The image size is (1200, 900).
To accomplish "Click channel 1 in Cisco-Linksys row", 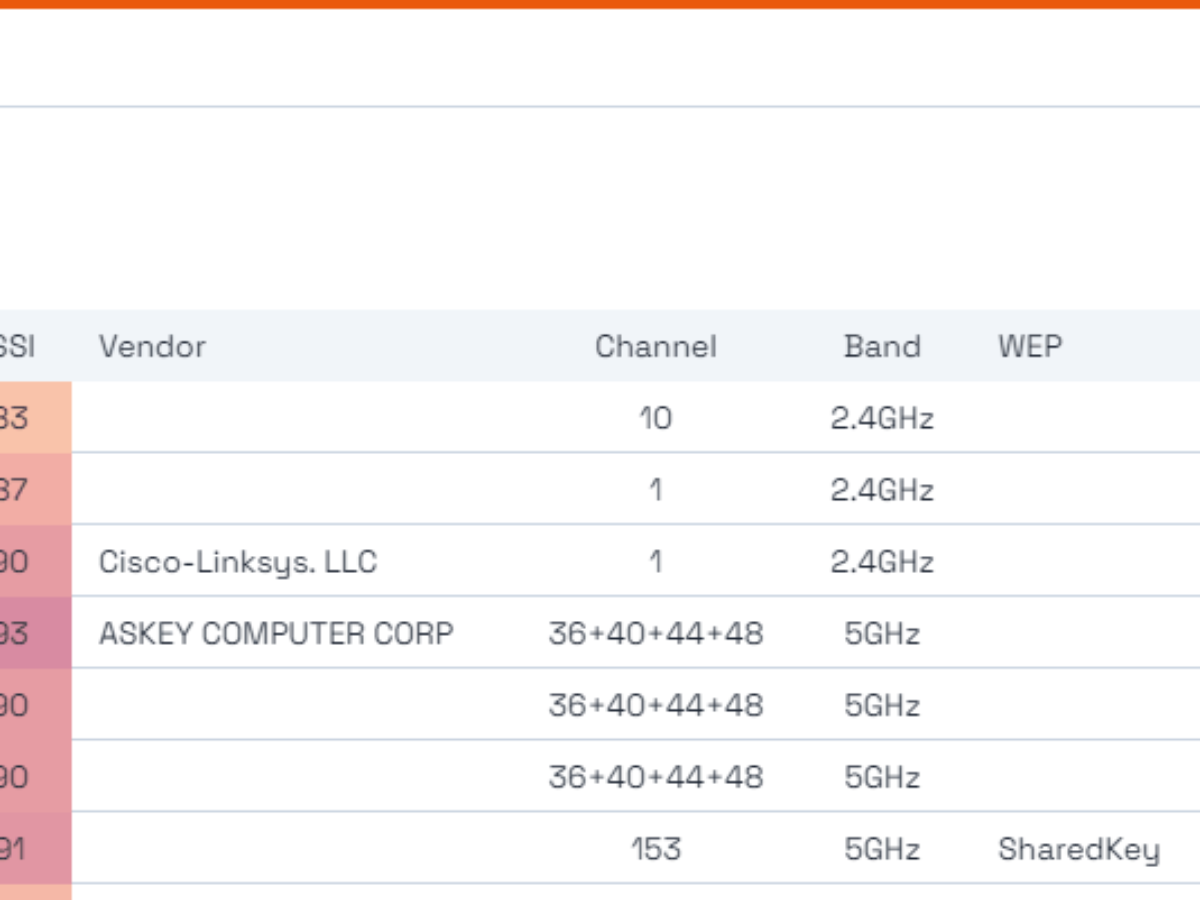I will point(655,562).
